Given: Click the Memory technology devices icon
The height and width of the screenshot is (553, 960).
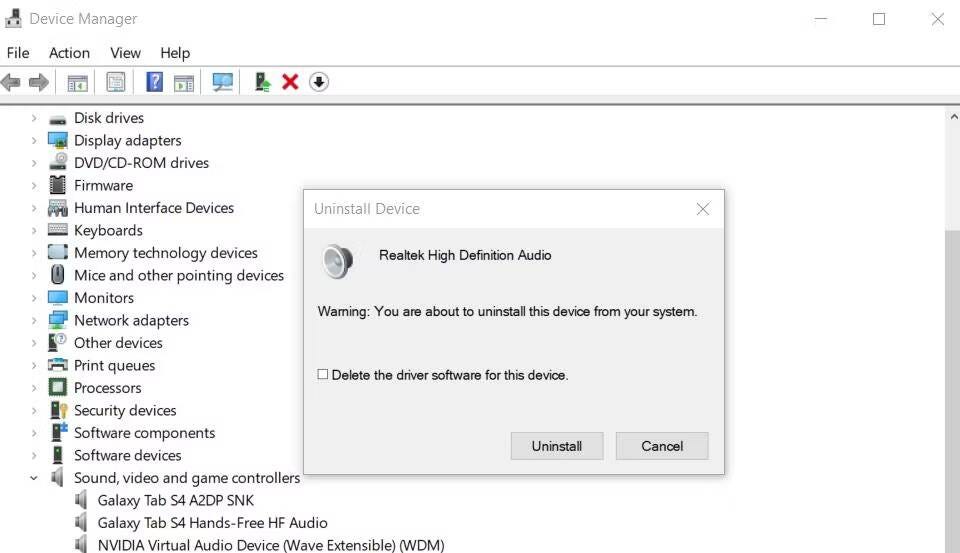Looking at the screenshot, I should [x=58, y=252].
